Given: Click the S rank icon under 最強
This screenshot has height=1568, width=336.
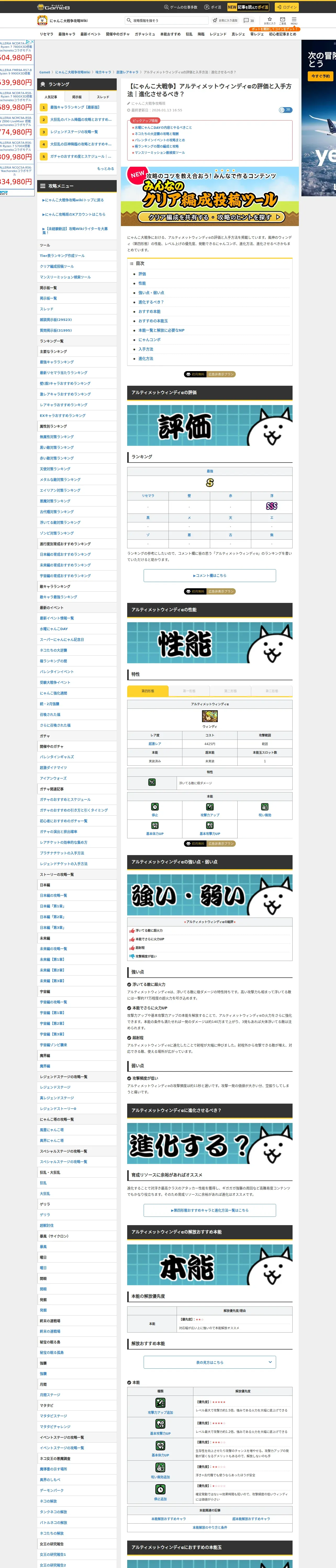Looking at the screenshot, I should pos(210,483).
